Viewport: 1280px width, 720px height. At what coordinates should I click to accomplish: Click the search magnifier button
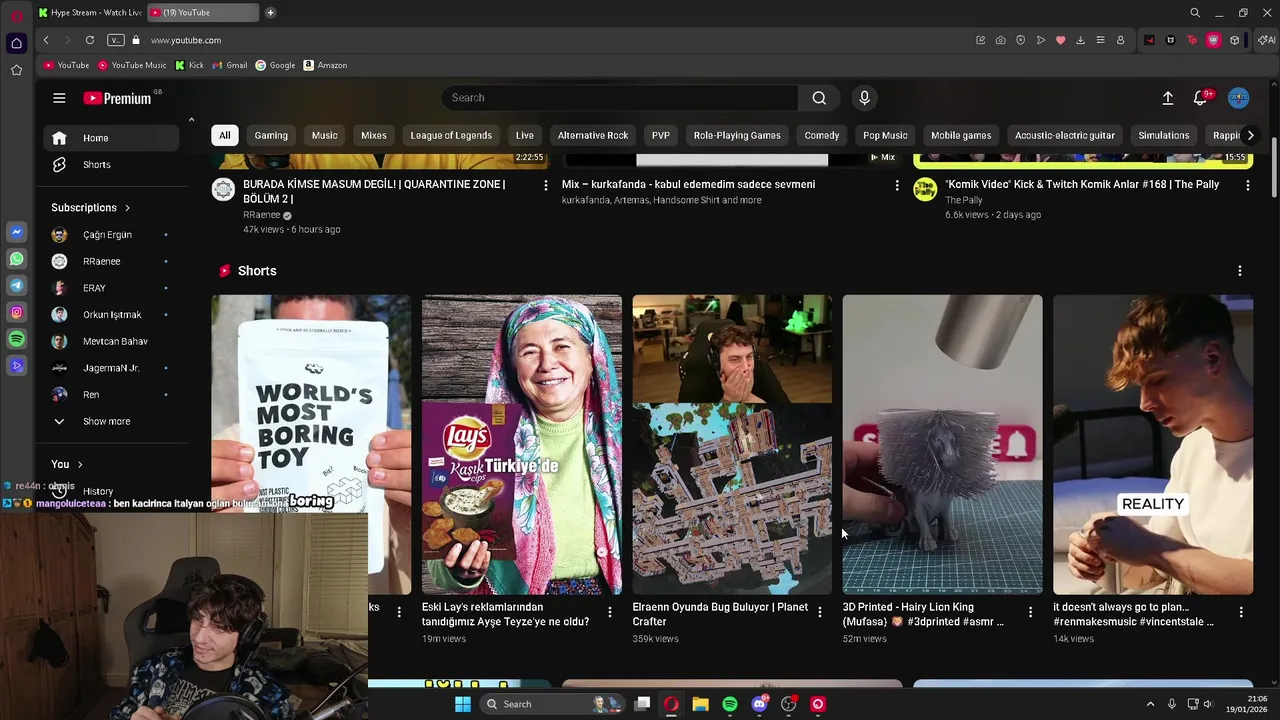[819, 98]
